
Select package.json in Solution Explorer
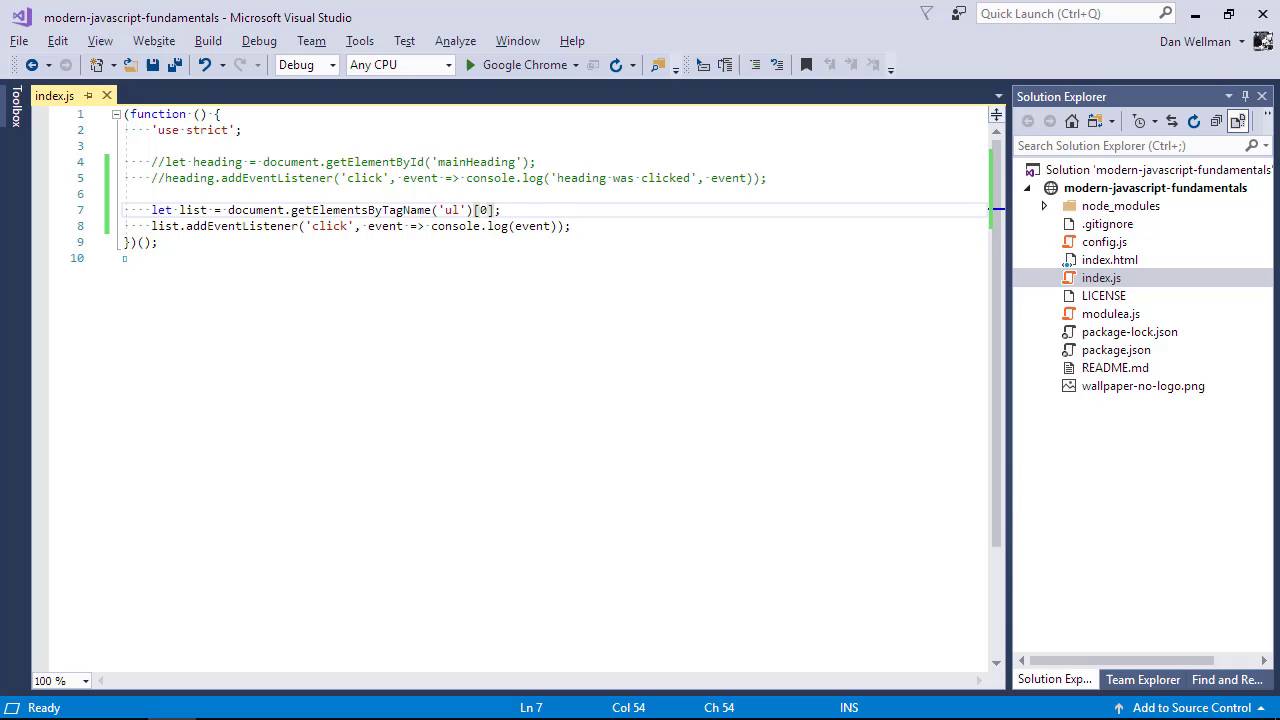(1116, 350)
